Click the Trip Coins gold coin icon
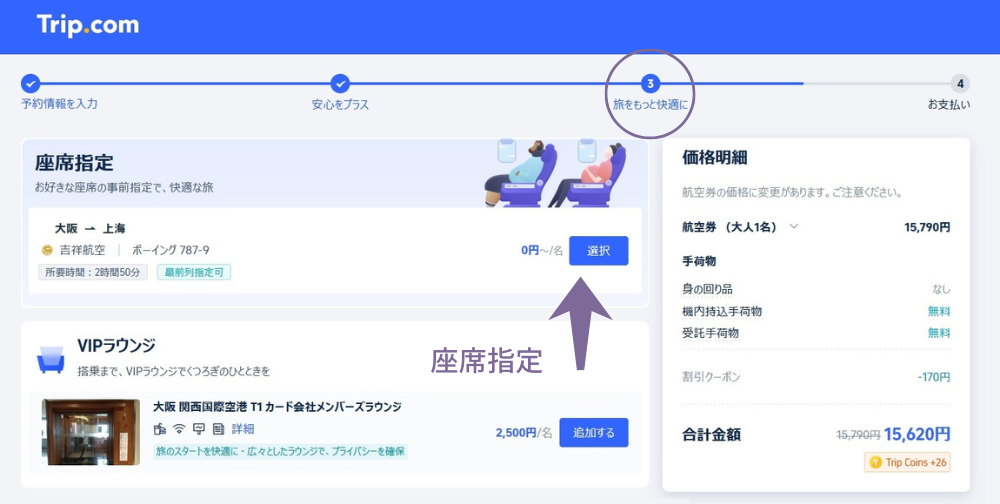Screen dimensions: 1000x504 pyautogui.click(x=876, y=462)
